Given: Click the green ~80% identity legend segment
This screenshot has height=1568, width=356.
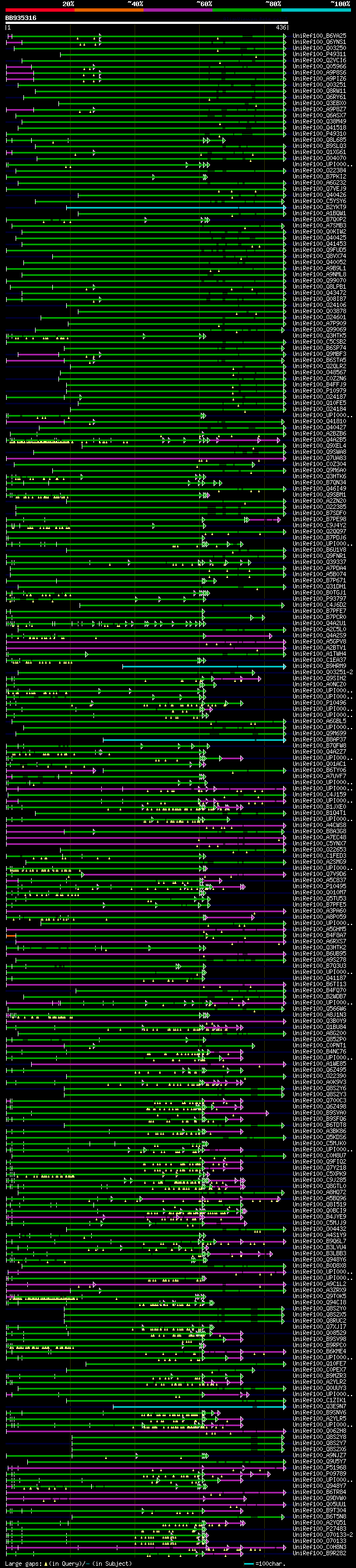Looking at the screenshot, I should click(x=247, y=10).
